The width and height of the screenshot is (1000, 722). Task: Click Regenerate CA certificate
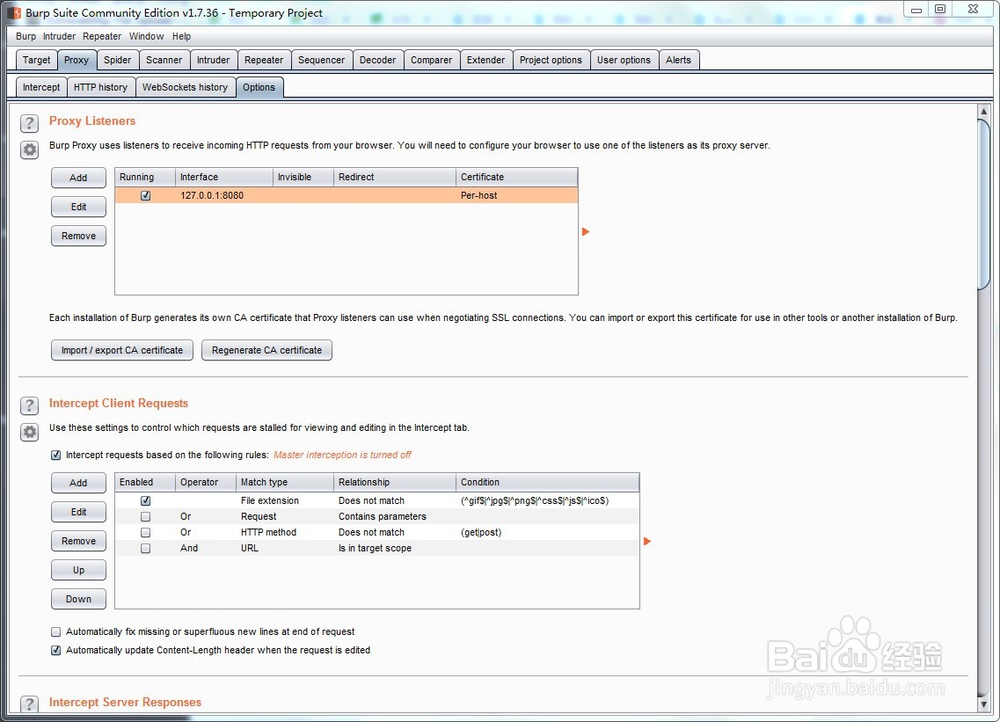tap(267, 350)
